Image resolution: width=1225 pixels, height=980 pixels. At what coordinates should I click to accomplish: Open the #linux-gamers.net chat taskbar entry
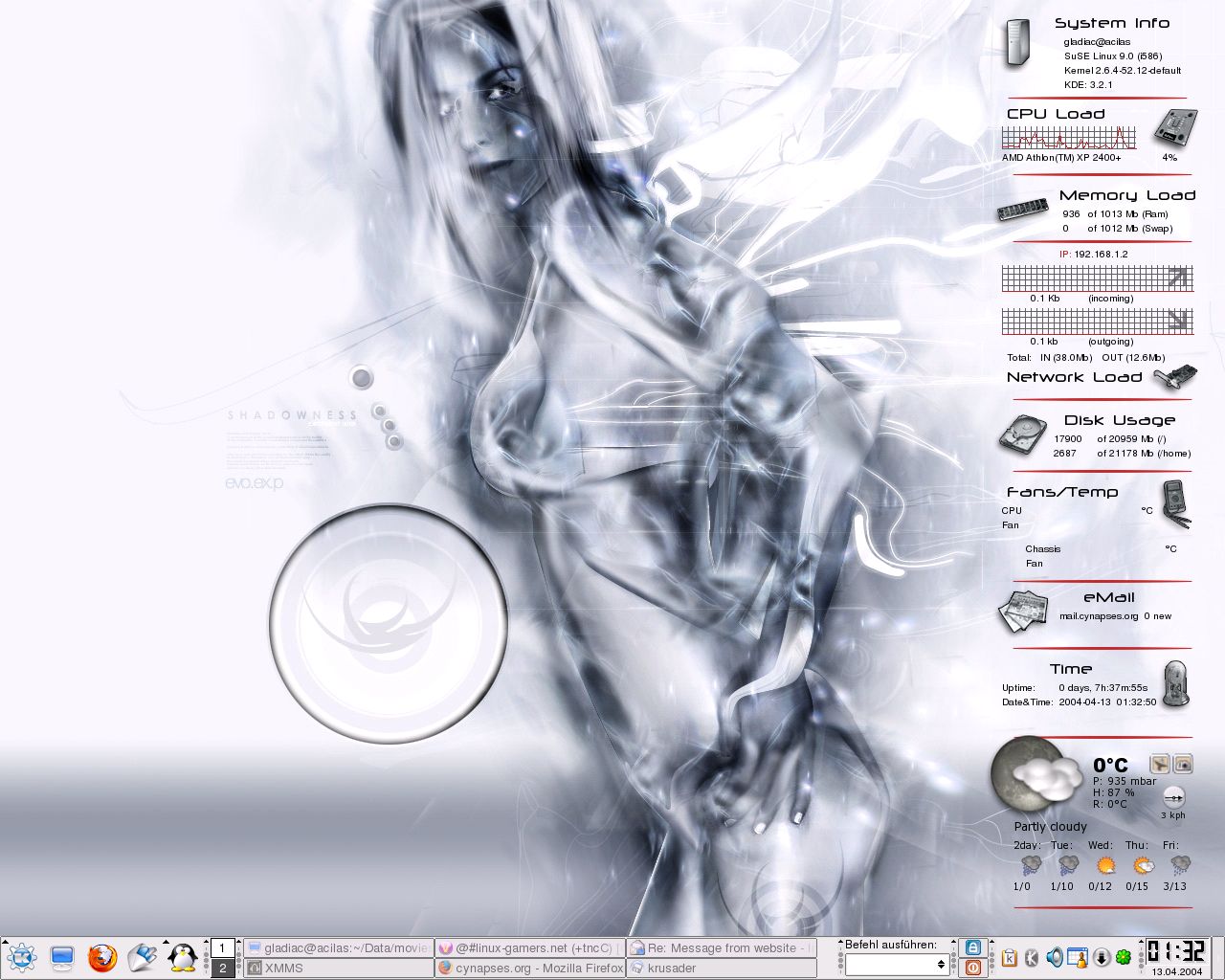(x=530, y=947)
